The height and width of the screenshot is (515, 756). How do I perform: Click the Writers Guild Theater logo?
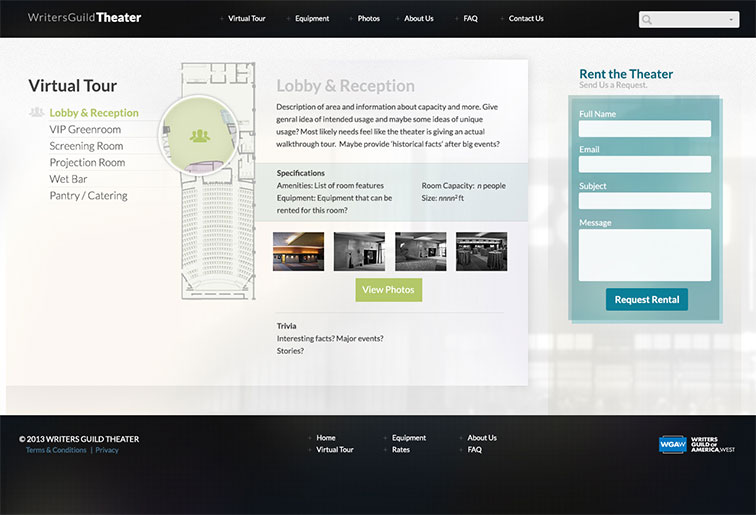pos(85,18)
